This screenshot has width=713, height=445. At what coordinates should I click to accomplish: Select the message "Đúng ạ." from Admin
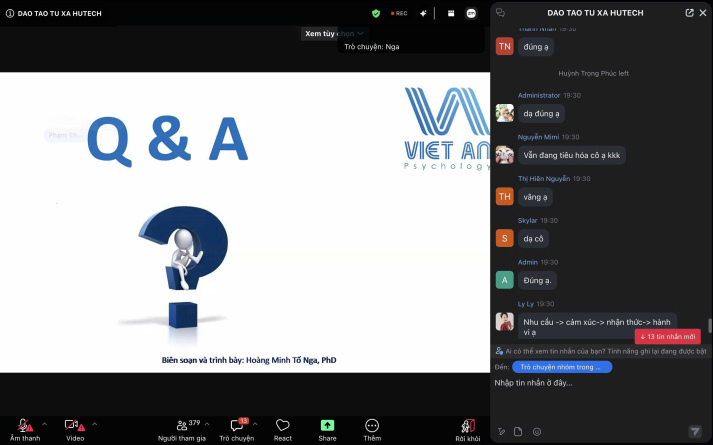point(537,280)
